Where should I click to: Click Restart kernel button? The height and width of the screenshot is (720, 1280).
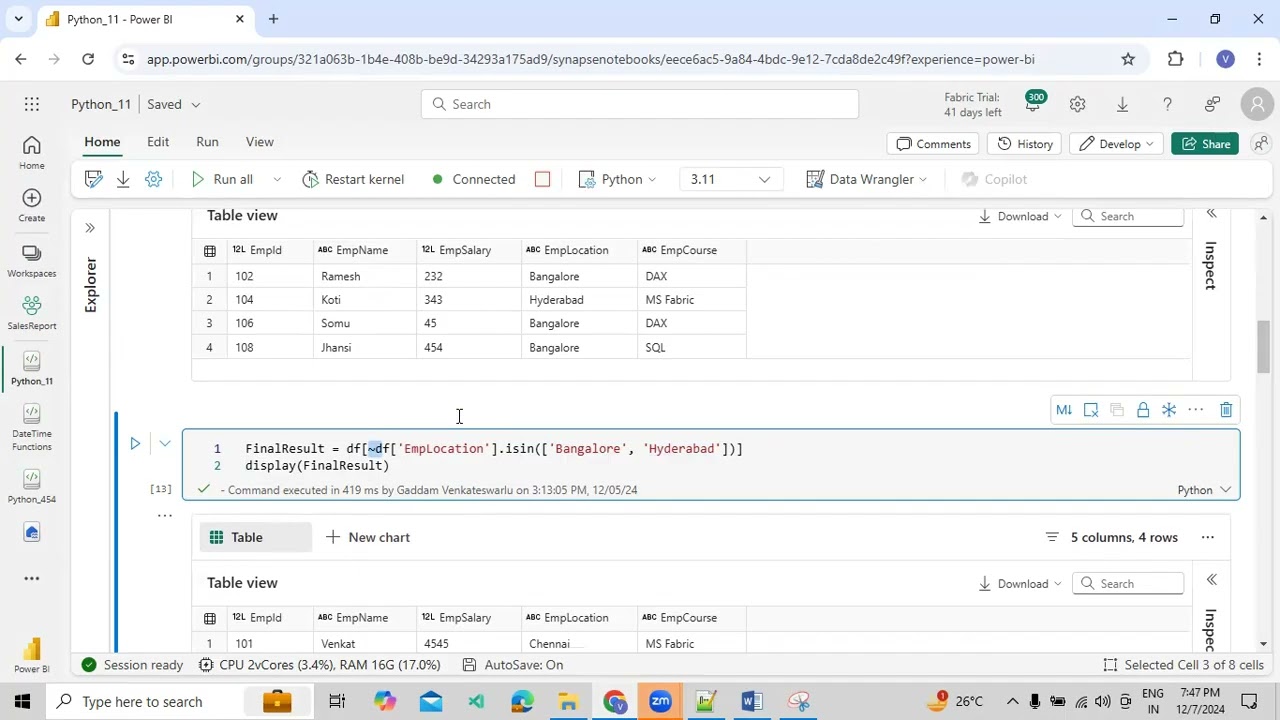pos(353,179)
